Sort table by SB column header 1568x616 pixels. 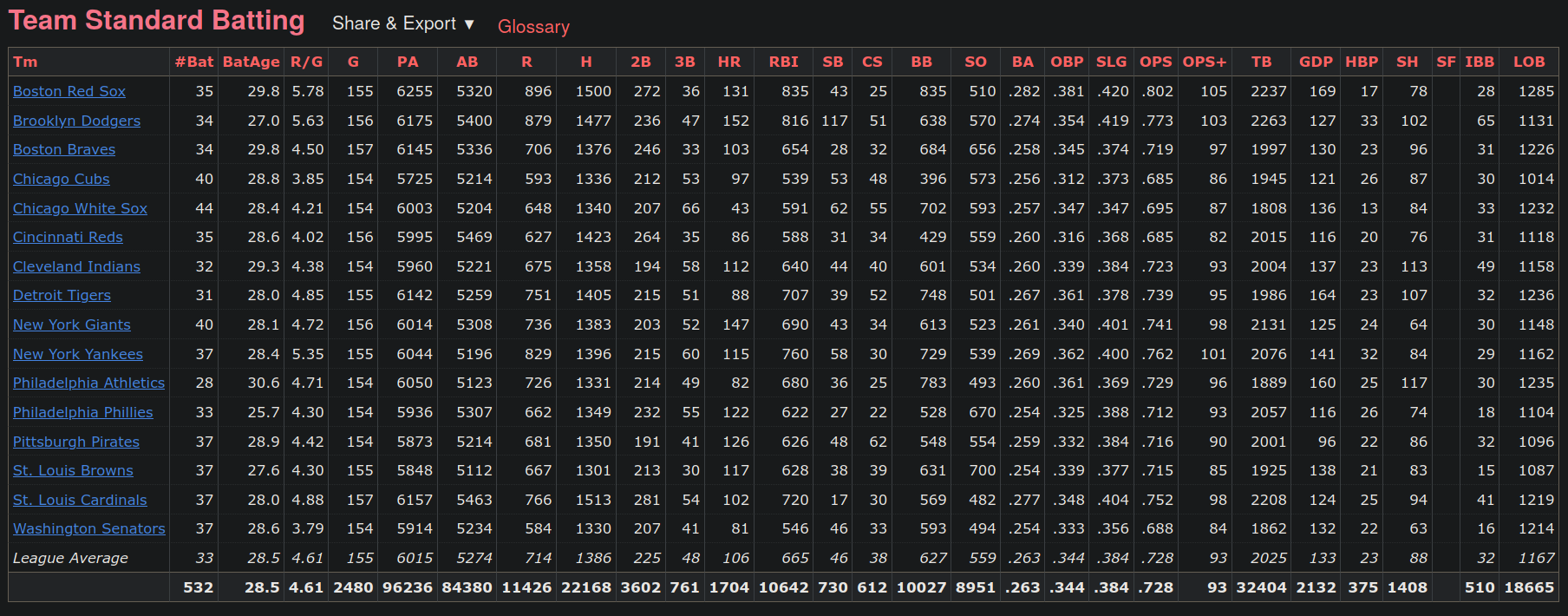point(833,62)
